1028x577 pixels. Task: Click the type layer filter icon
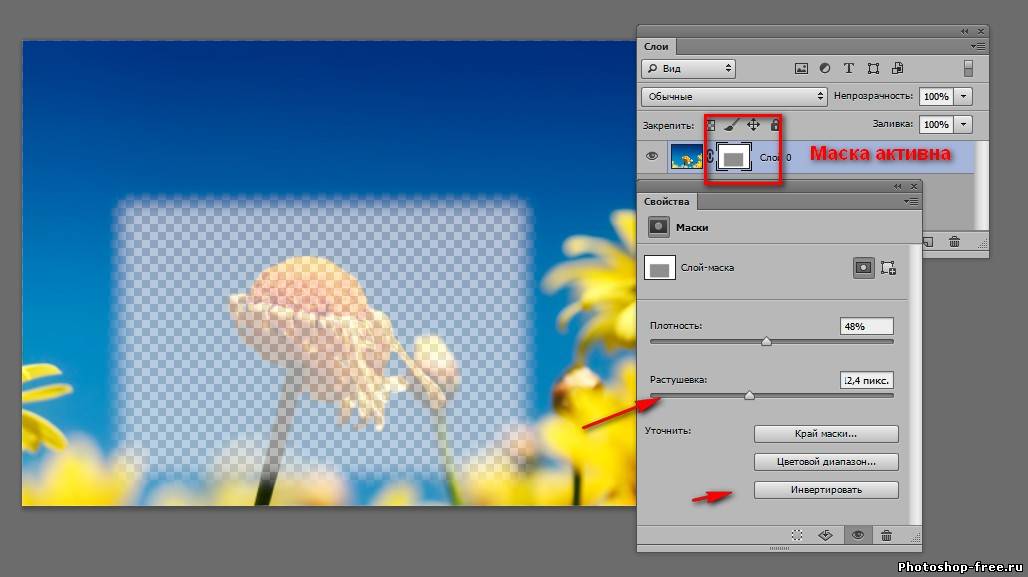pos(849,69)
